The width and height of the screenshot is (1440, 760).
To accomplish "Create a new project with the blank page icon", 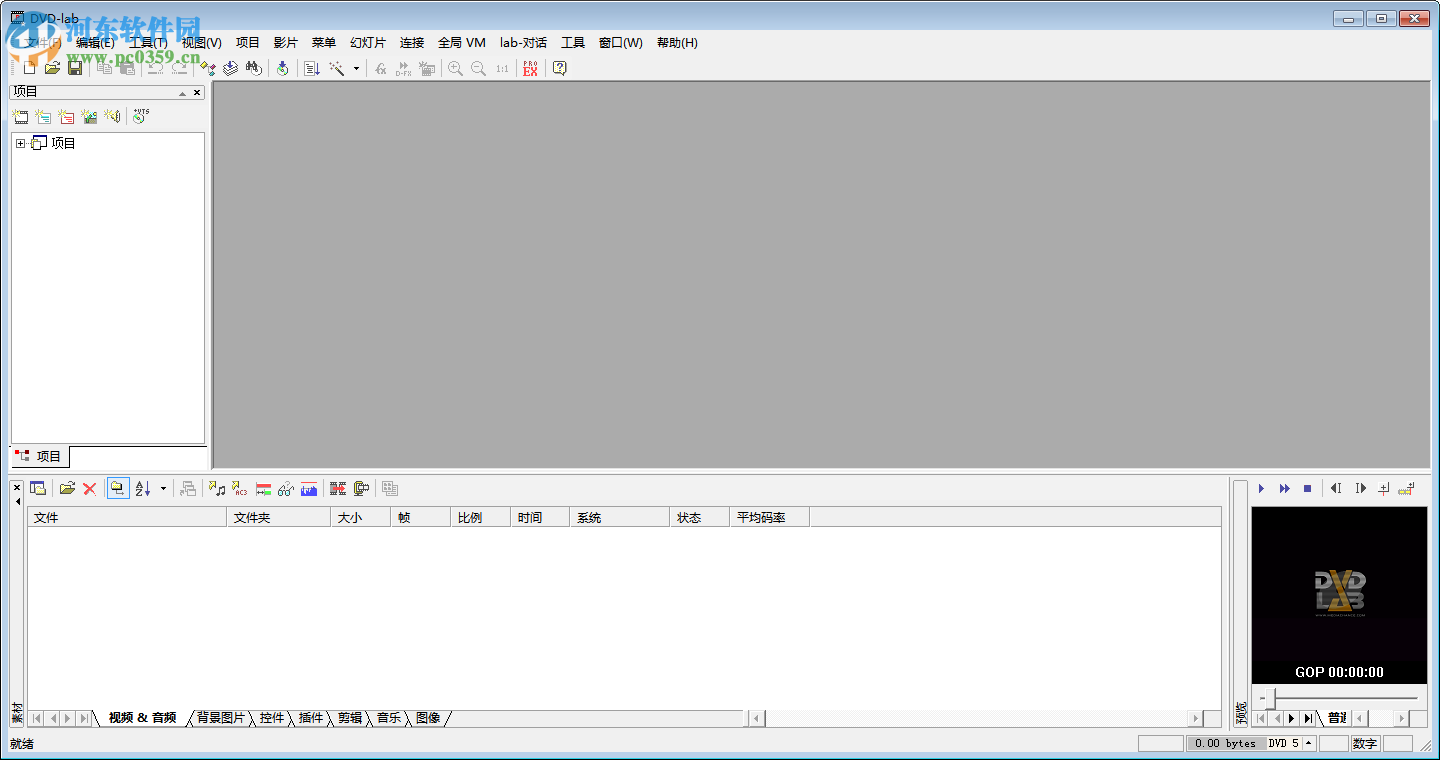I will click(29, 68).
